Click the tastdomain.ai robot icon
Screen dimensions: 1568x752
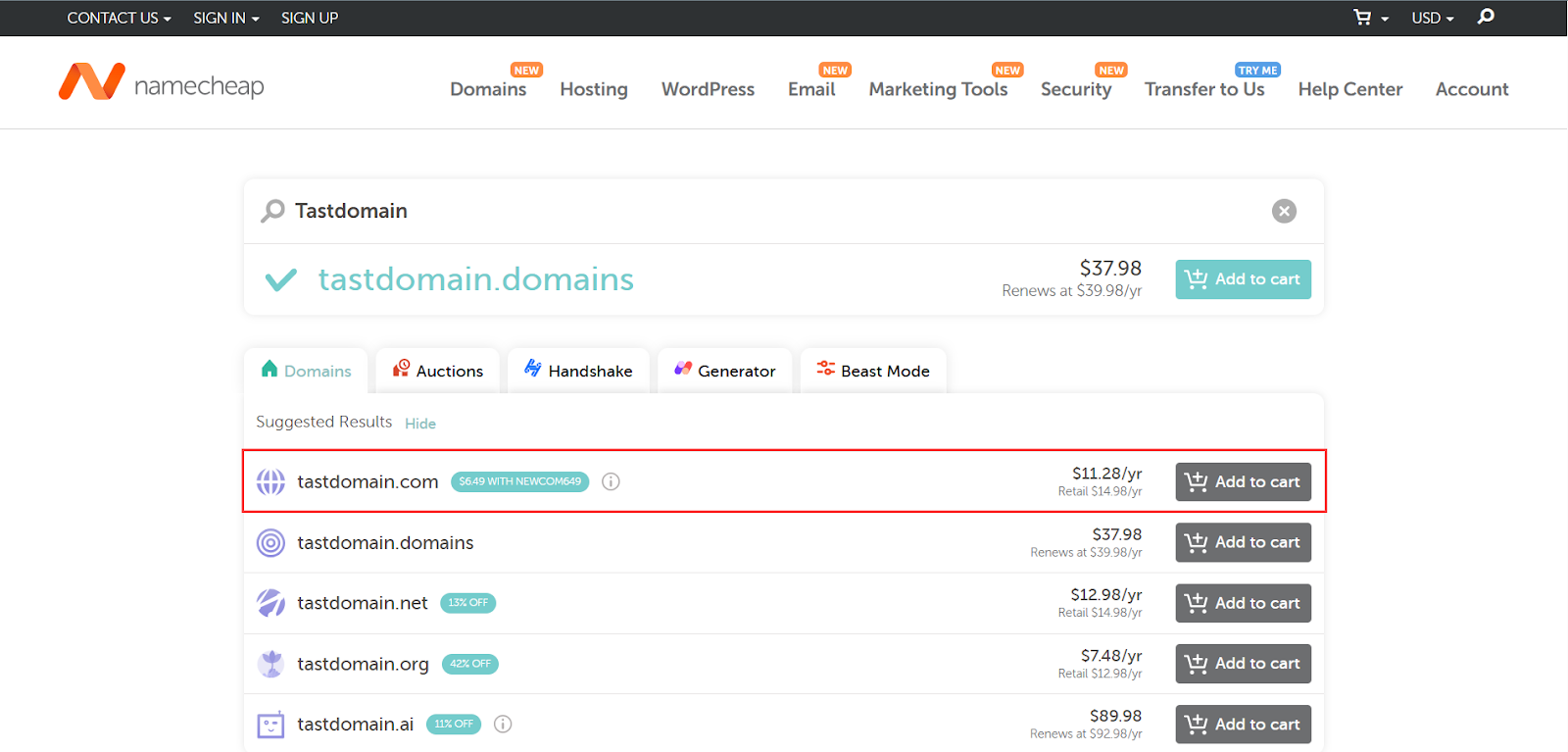click(x=270, y=725)
